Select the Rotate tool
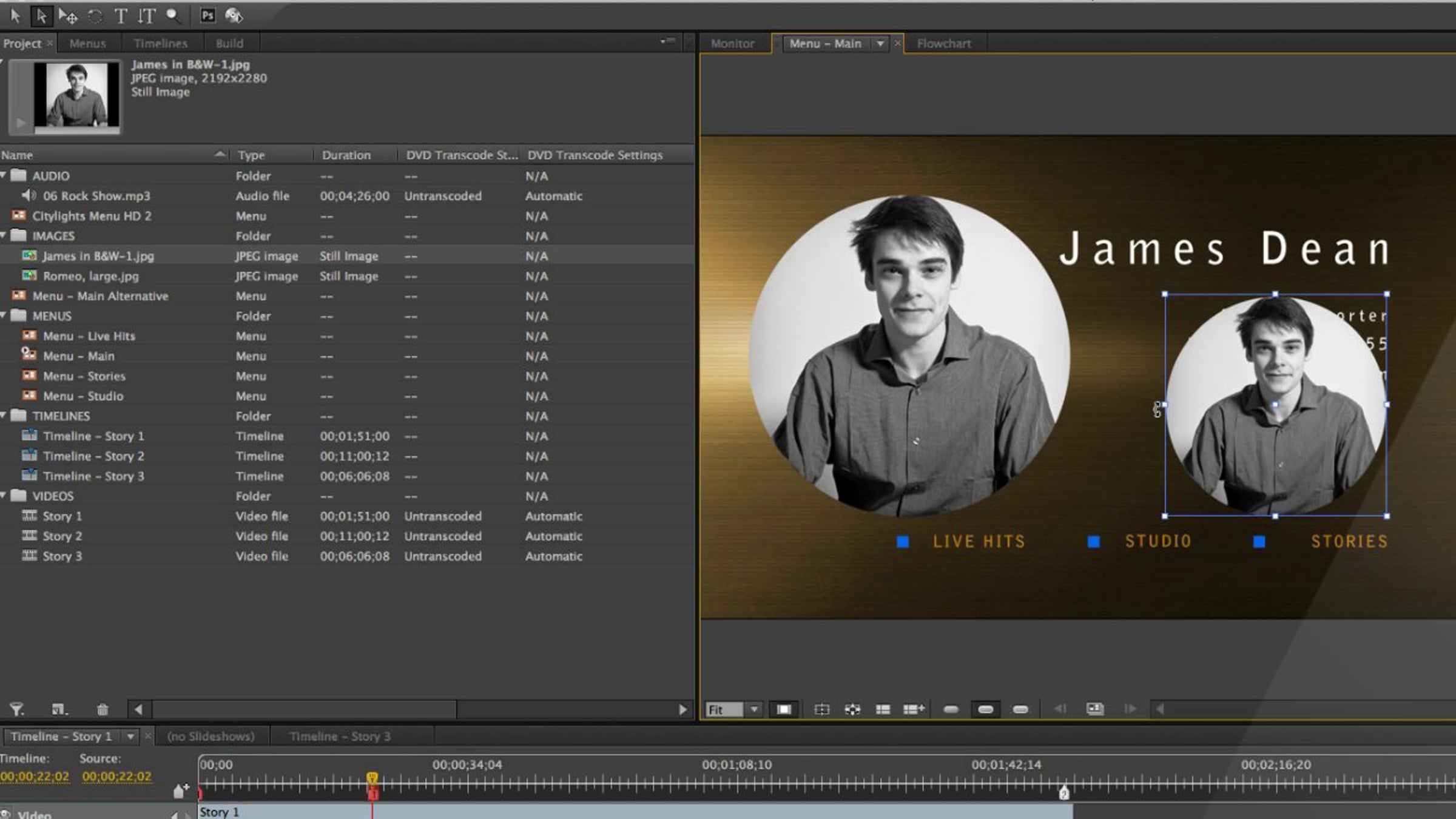This screenshot has height=819, width=1456. (95, 16)
